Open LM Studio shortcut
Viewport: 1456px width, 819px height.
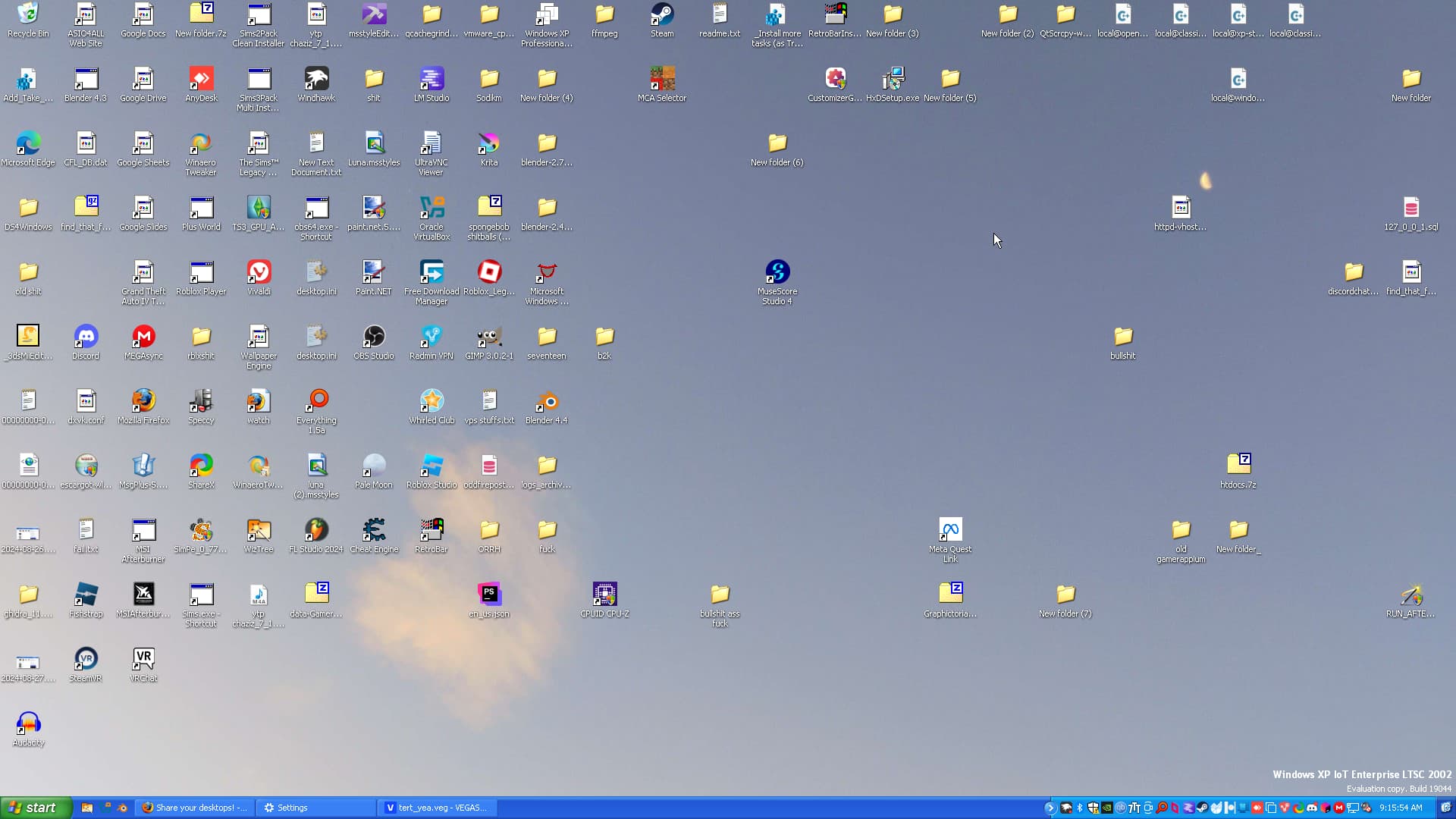(x=431, y=85)
